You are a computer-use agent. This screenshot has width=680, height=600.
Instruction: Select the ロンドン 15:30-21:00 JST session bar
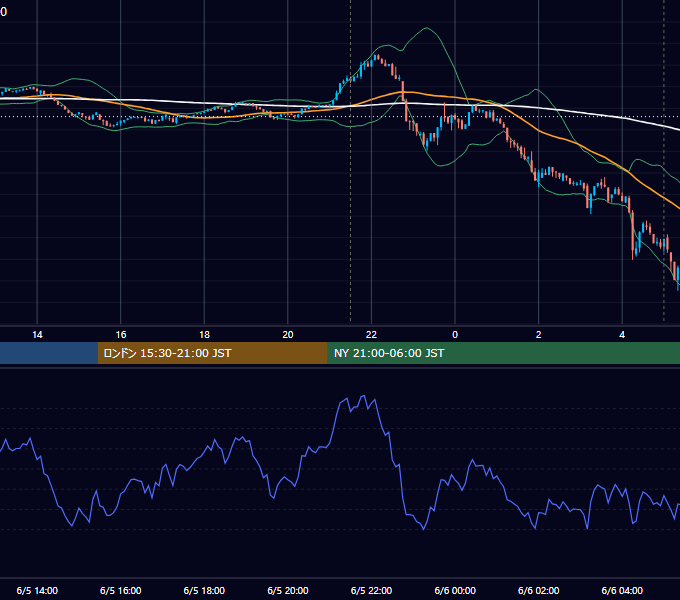point(212,353)
